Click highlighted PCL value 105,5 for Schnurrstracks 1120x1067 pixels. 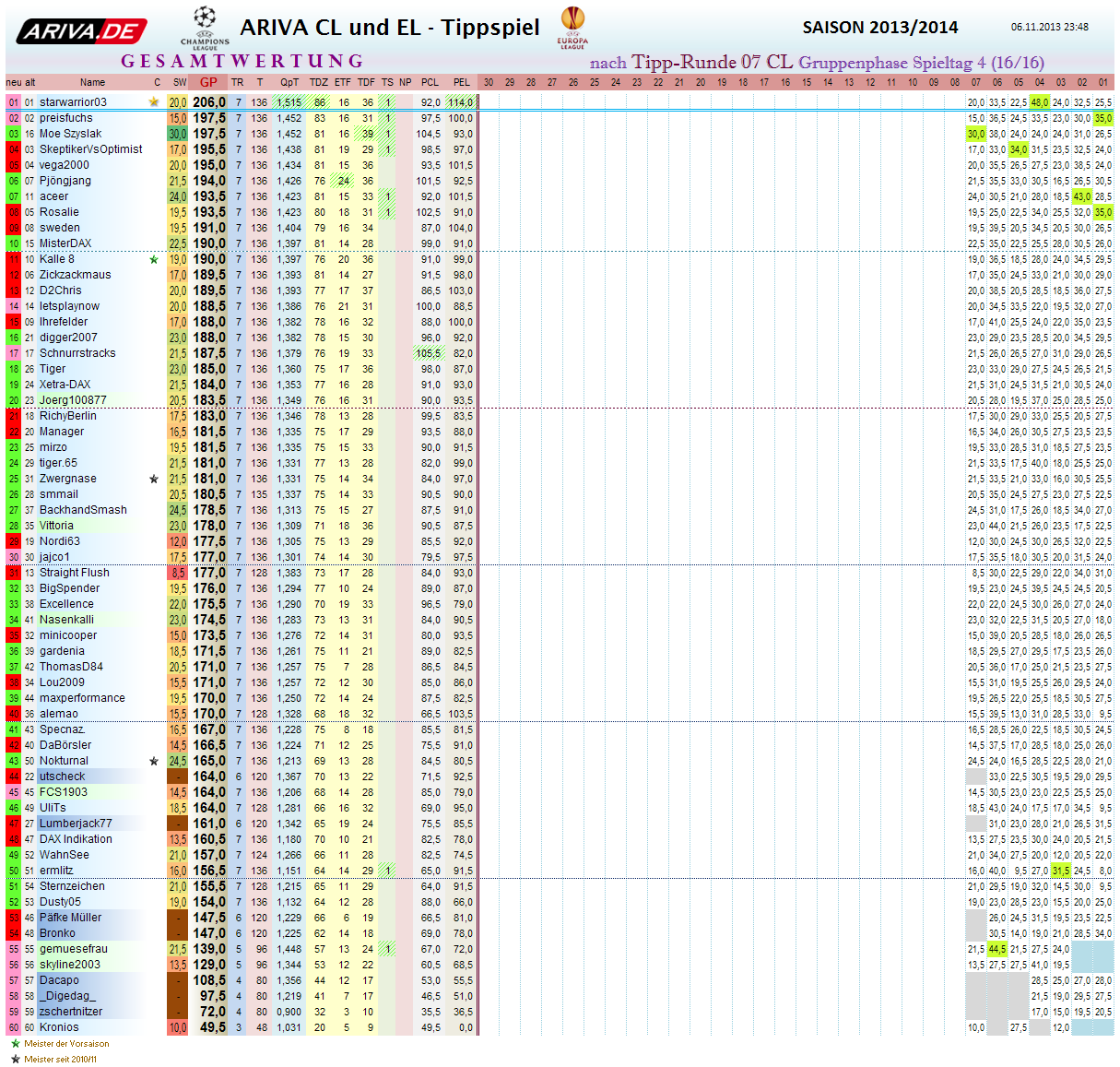point(429,353)
